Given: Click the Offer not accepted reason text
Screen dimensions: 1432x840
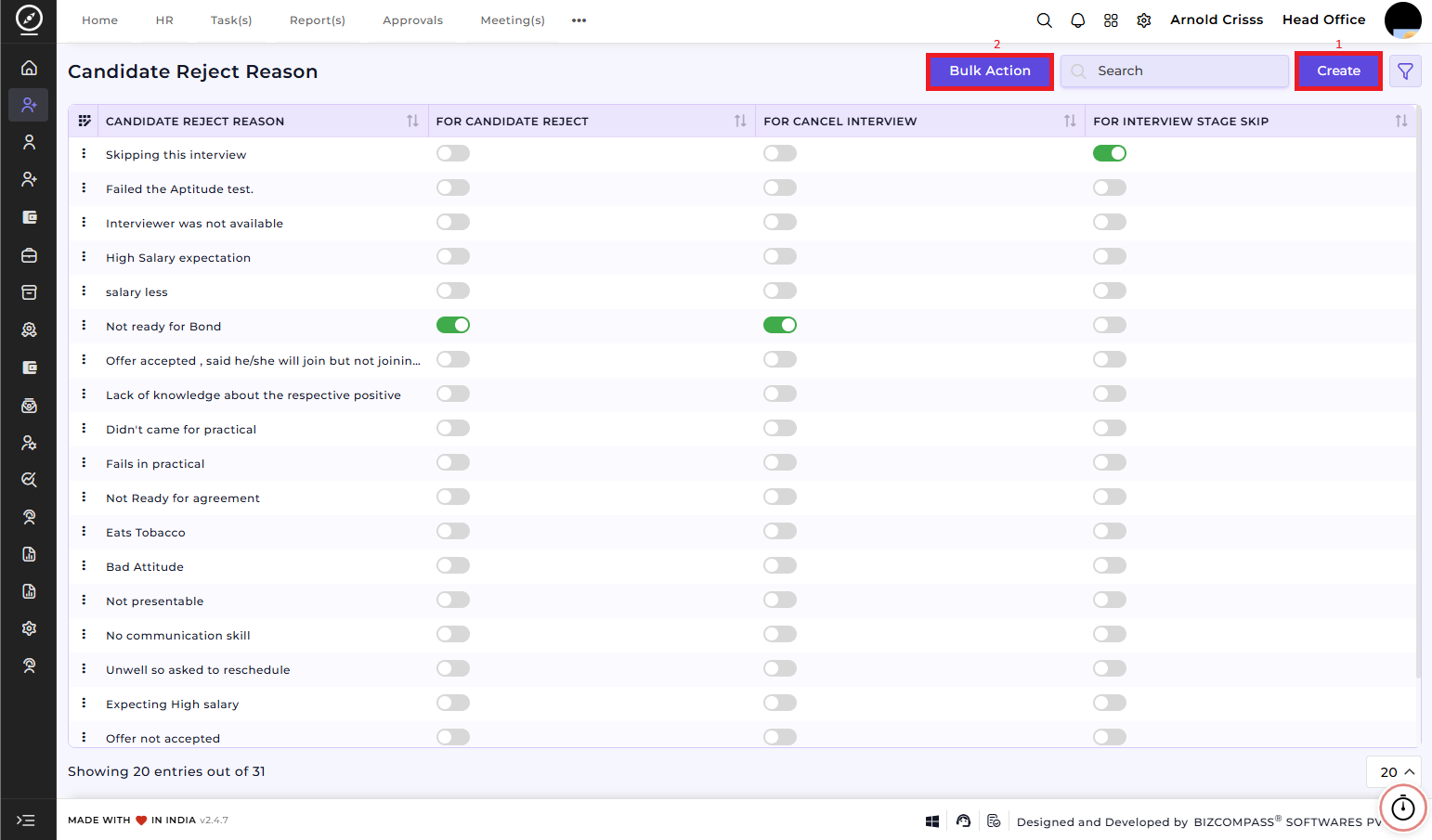Looking at the screenshot, I should pyautogui.click(x=163, y=739).
